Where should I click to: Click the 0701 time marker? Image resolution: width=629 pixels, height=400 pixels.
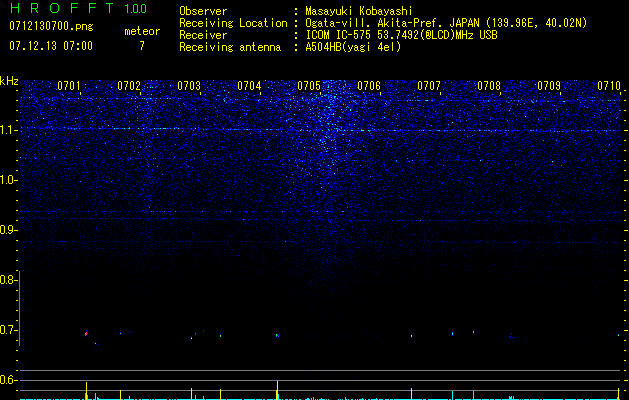tap(69, 86)
